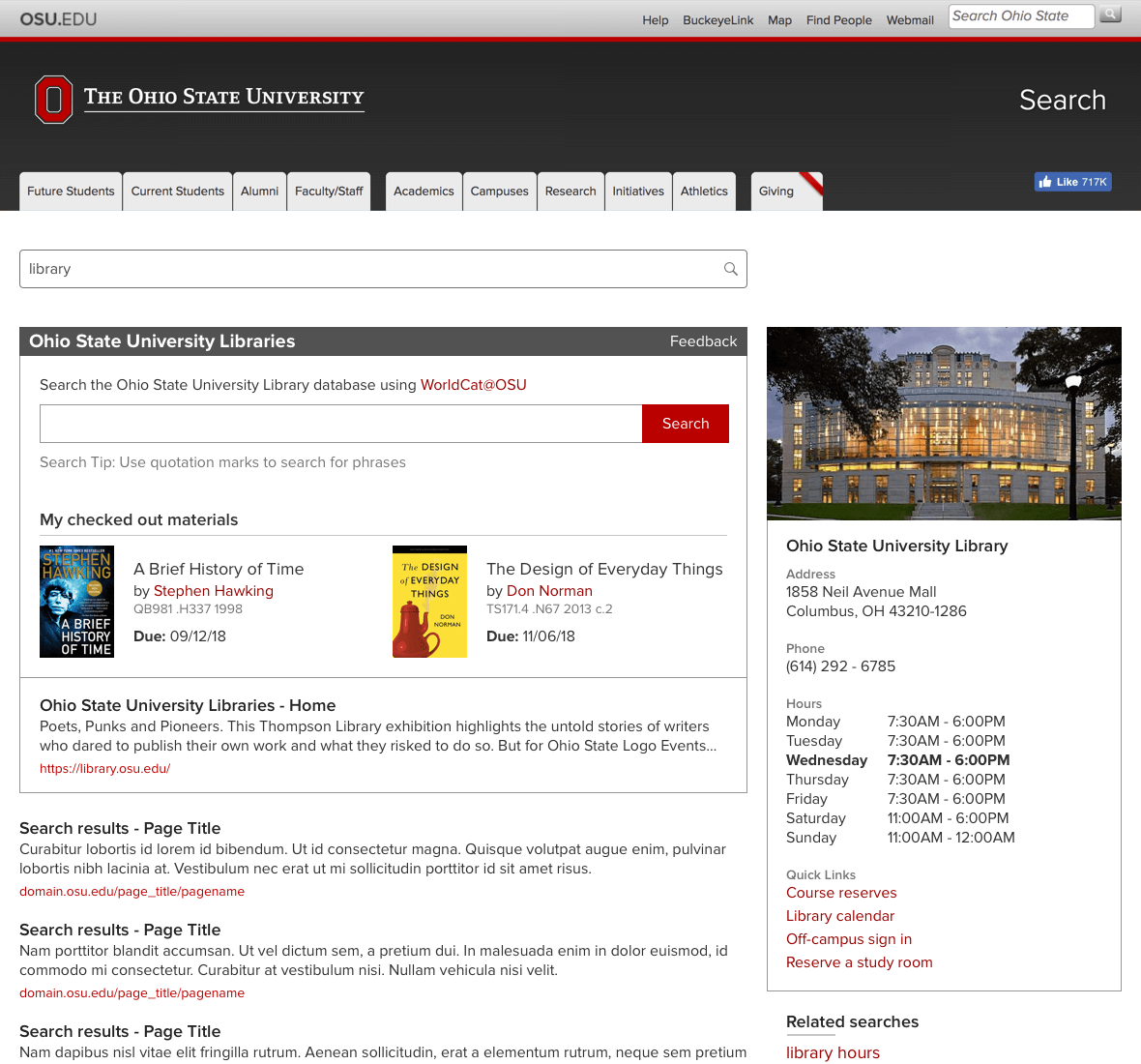Click the WorldCat library database search field
The image size is (1141, 1064).
340,424
